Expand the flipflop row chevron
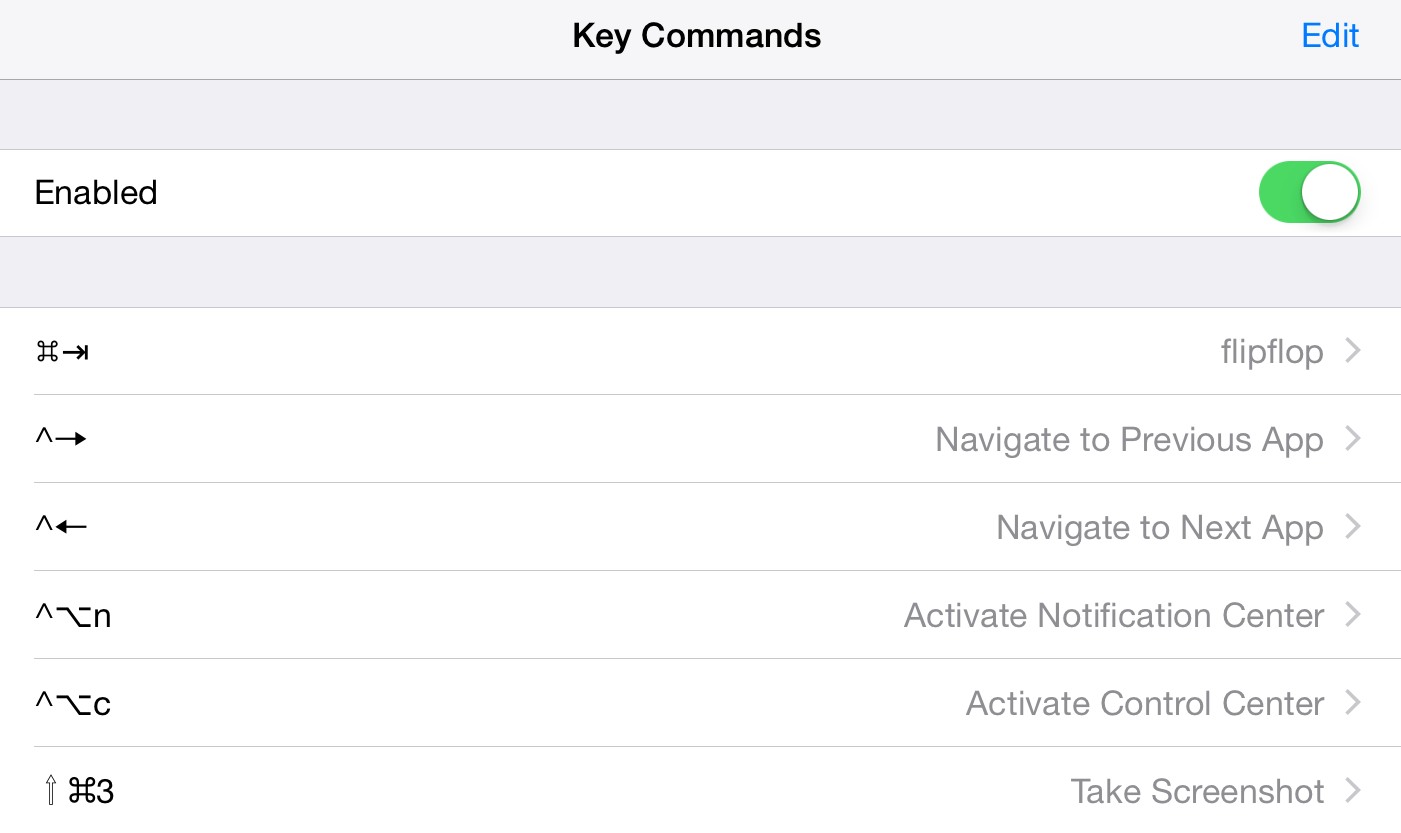 click(1353, 351)
